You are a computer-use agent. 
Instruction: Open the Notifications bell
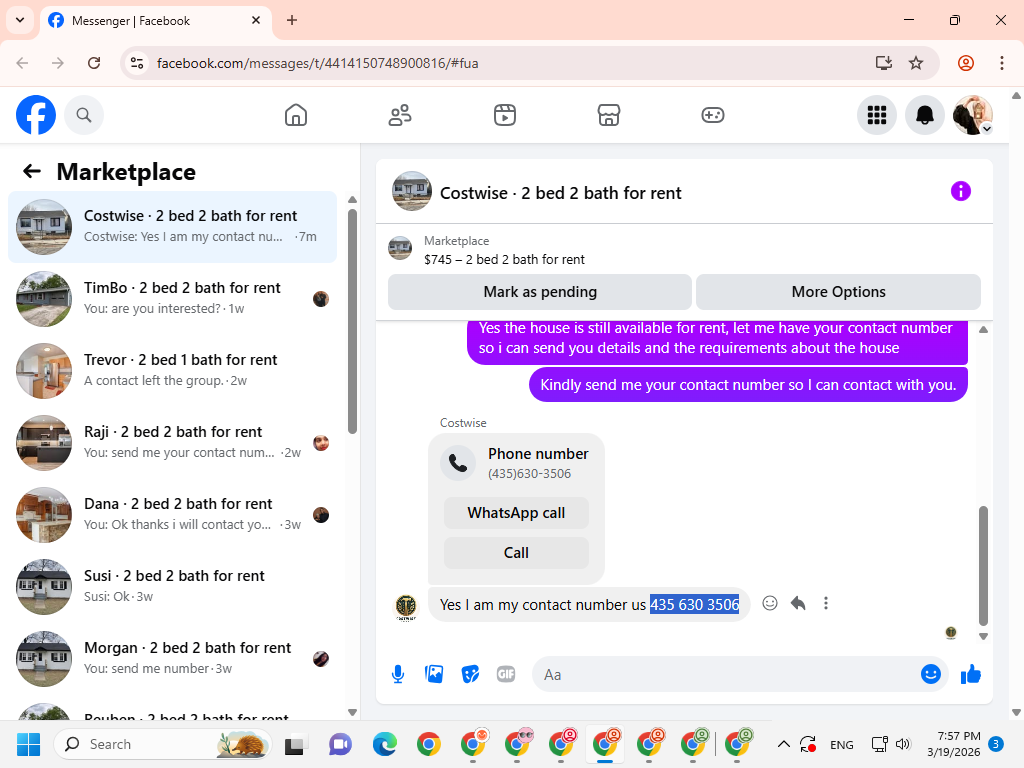click(x=925, y=115)
